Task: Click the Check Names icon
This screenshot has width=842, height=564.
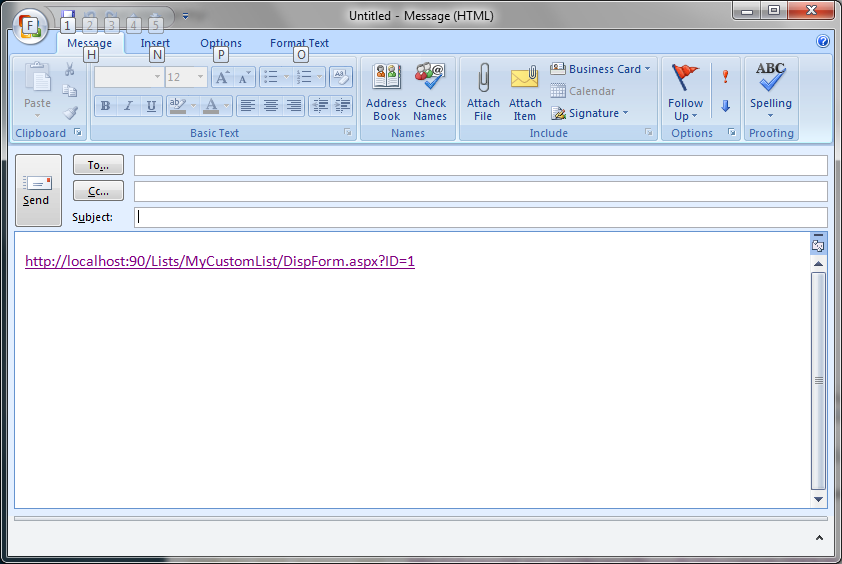Action: (430, 78)
